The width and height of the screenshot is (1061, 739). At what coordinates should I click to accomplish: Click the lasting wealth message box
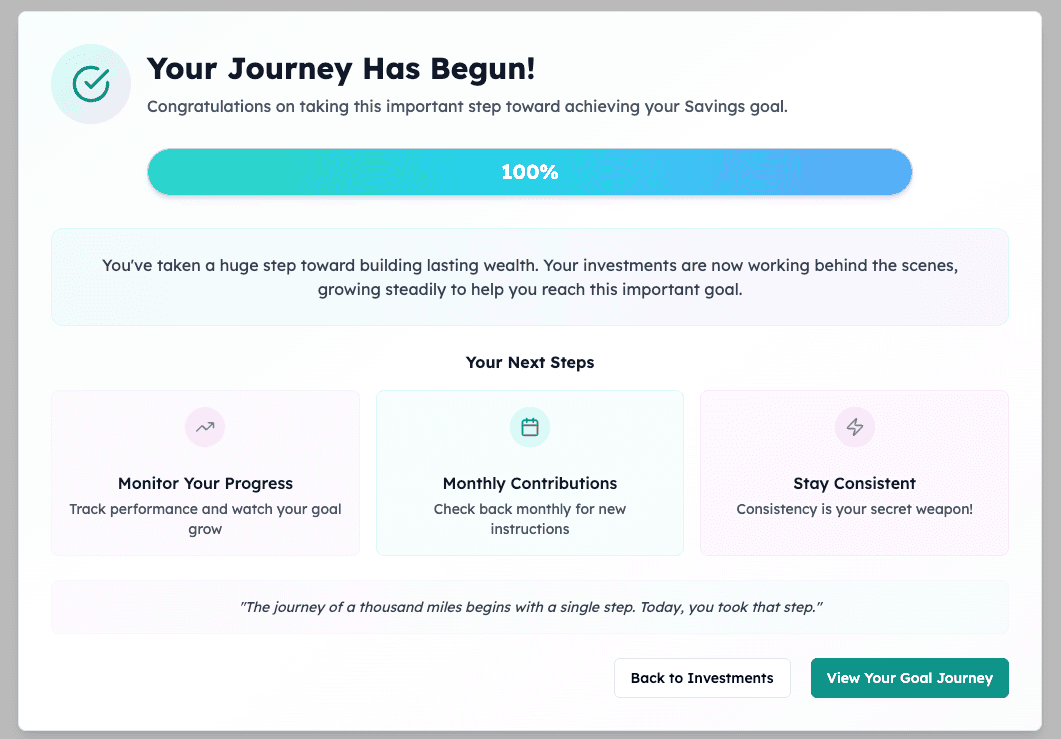(530, 277)
